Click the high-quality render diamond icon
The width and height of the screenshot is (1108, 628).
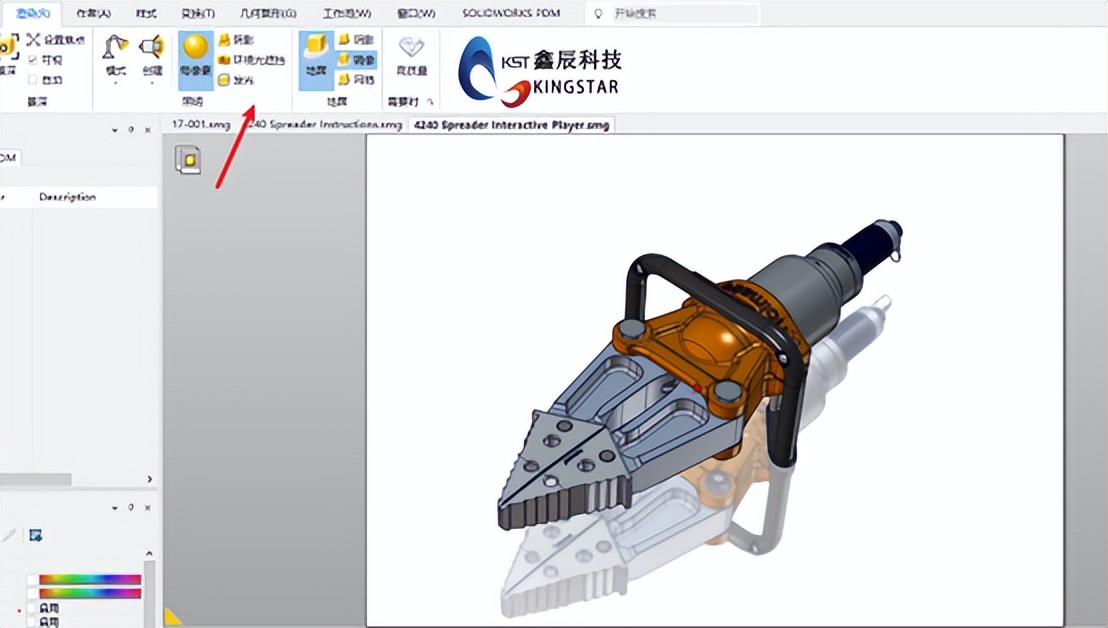[x=411, y=48]
